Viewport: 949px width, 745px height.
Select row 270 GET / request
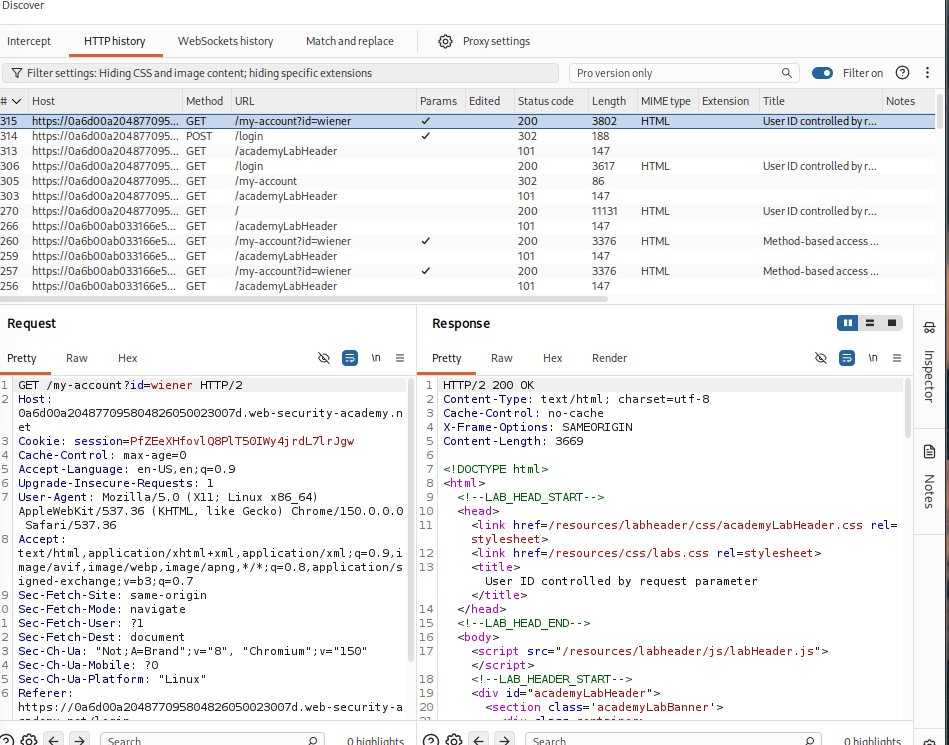click(467, 211)
